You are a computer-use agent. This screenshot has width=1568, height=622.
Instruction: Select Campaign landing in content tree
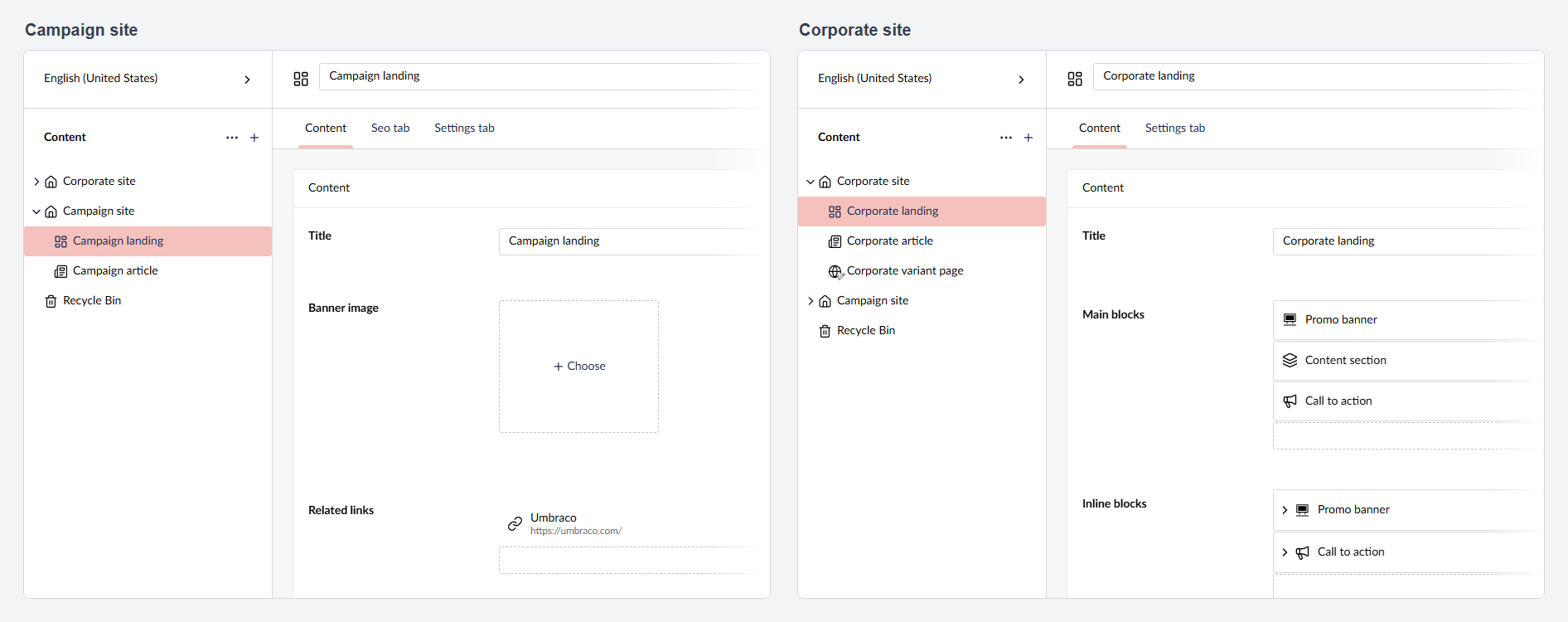pos(148,241)
